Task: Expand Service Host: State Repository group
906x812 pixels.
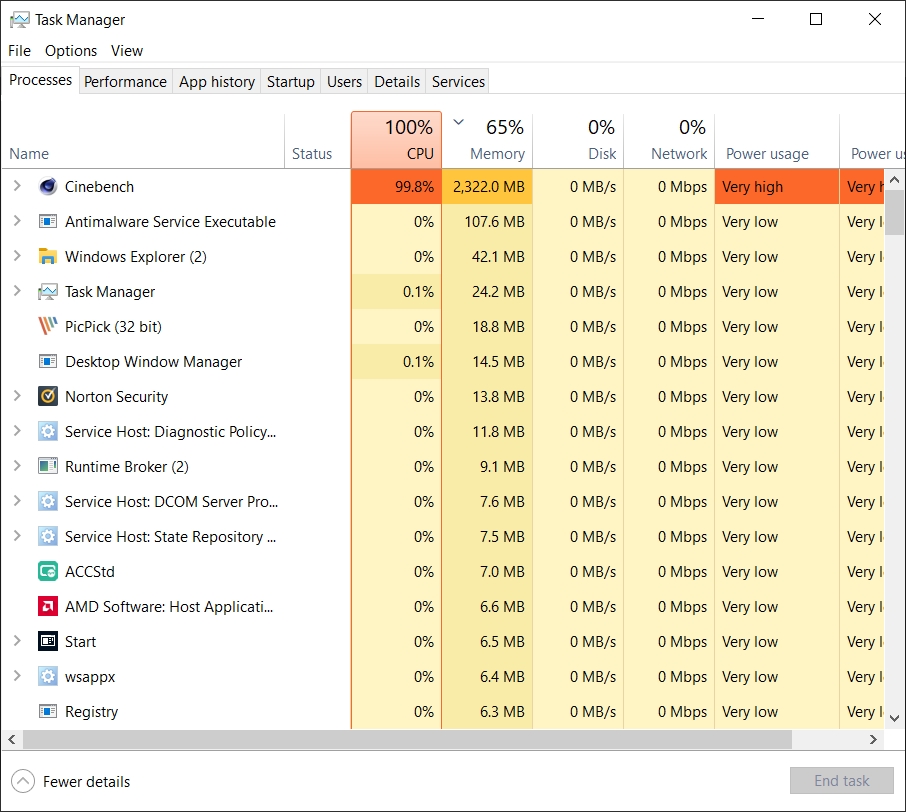Action: pyautogui.click(x=17, y=536)
